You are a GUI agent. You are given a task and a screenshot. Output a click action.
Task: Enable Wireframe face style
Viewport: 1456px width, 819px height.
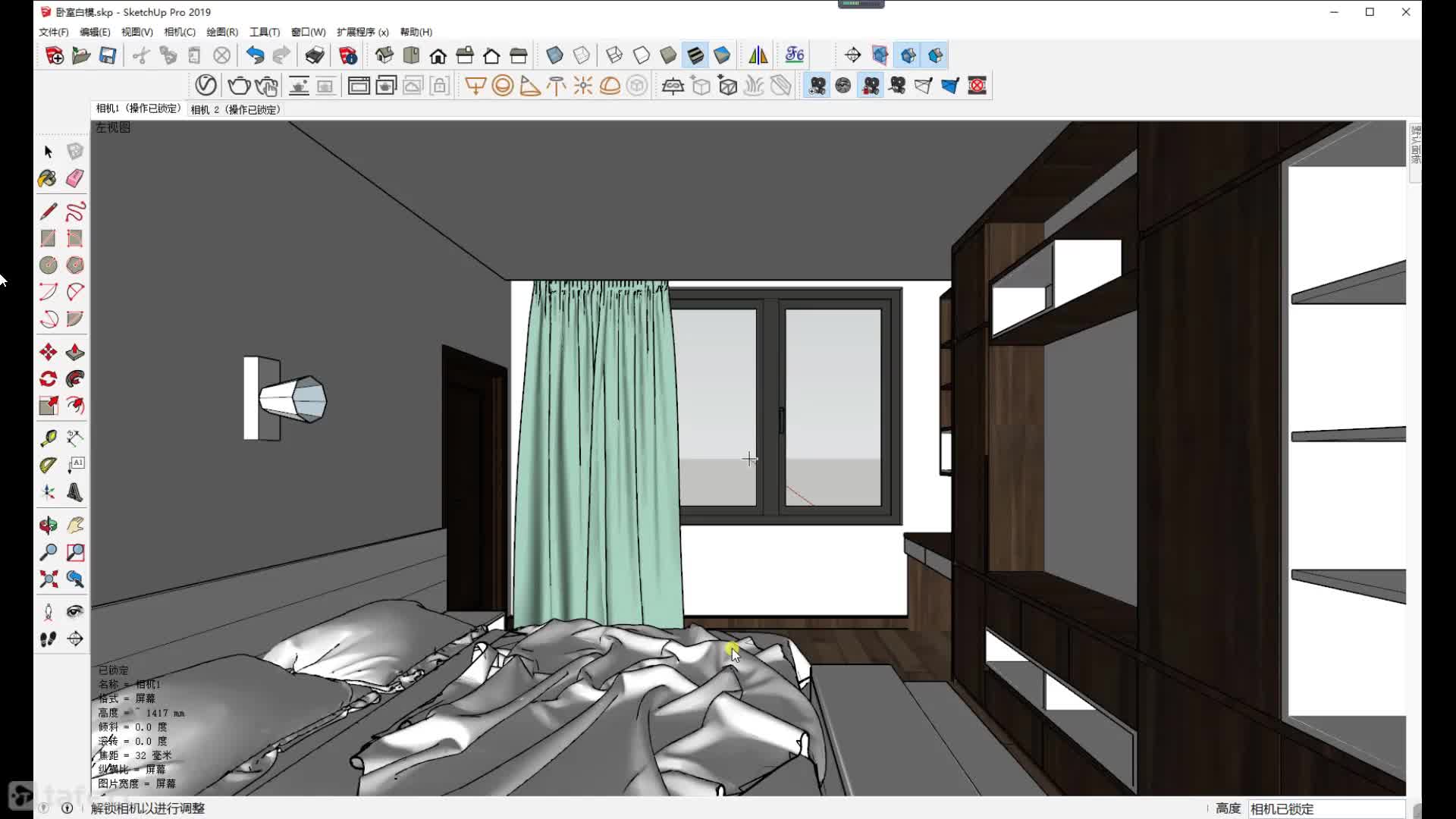click(614, 55)
